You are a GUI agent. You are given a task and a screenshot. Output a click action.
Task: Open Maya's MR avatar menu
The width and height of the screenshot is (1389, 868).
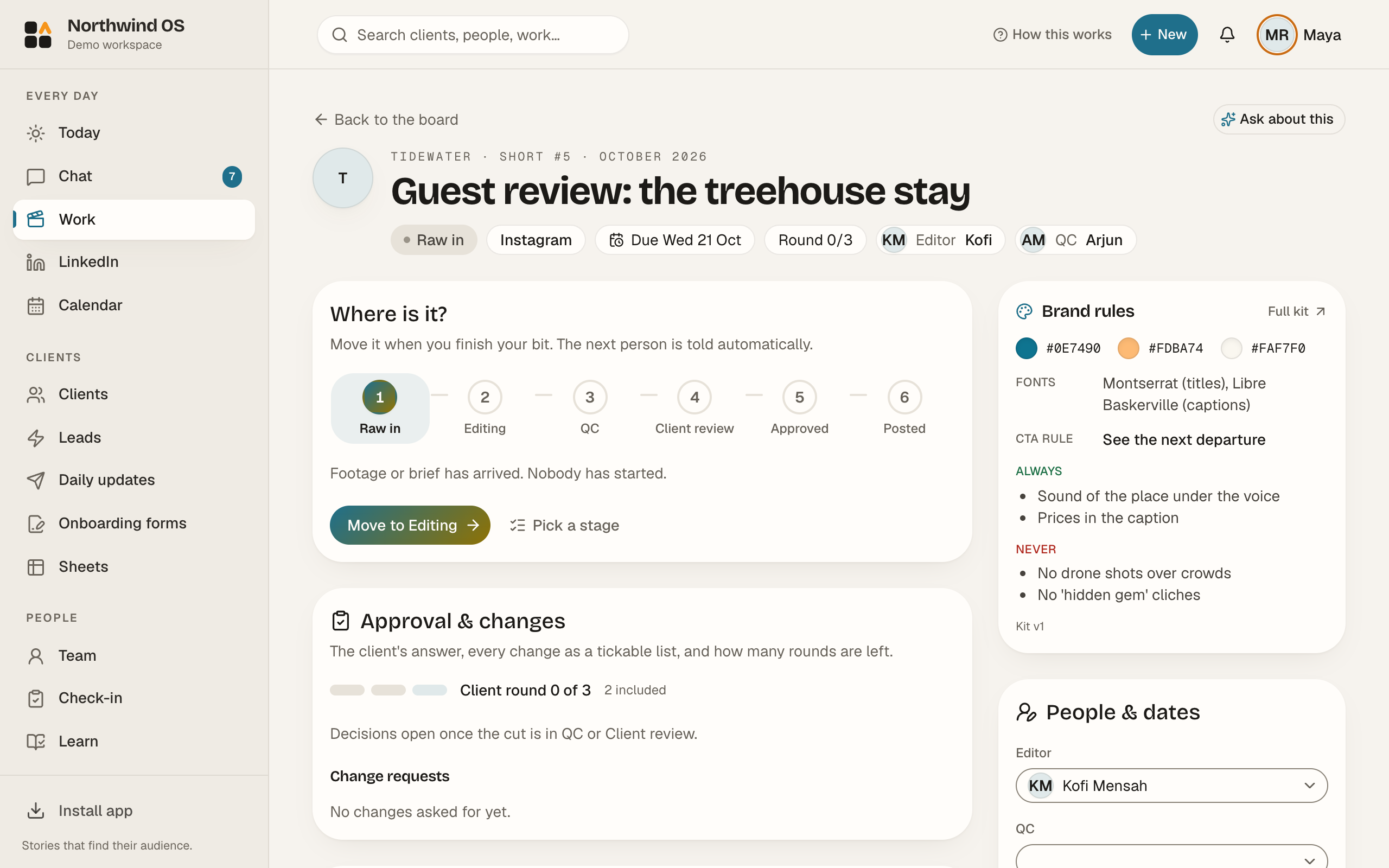click(1277, 34)
